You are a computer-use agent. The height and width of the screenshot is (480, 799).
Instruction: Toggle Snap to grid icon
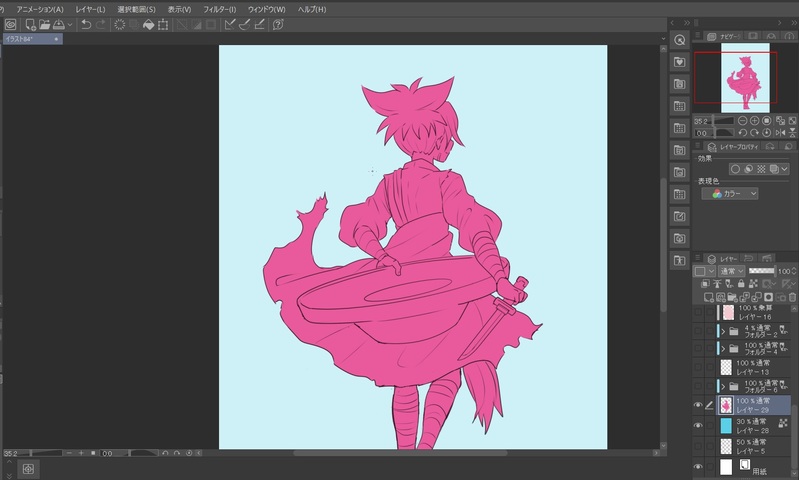tap(259, 24)
